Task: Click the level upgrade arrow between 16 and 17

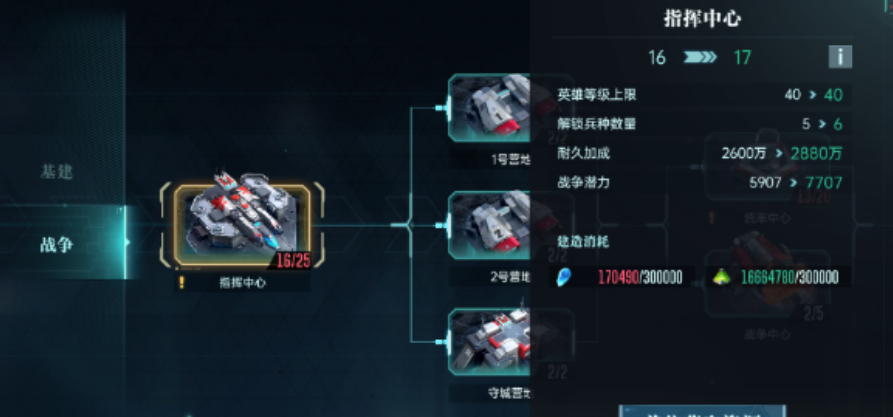Action: (700, 57)
